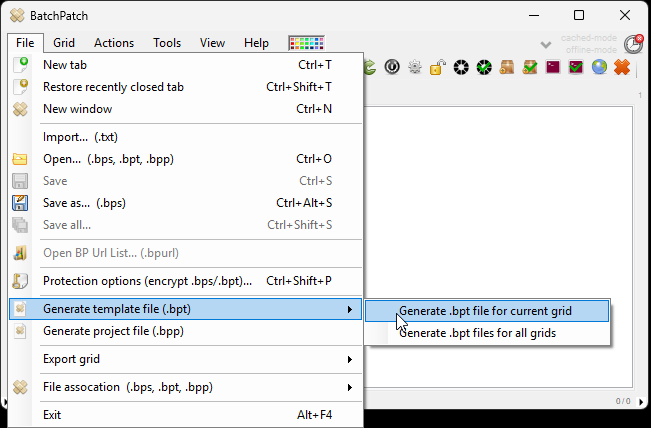Click the plain maroon console window icon
Screen dimensions: 651x428
click(553, 67)
